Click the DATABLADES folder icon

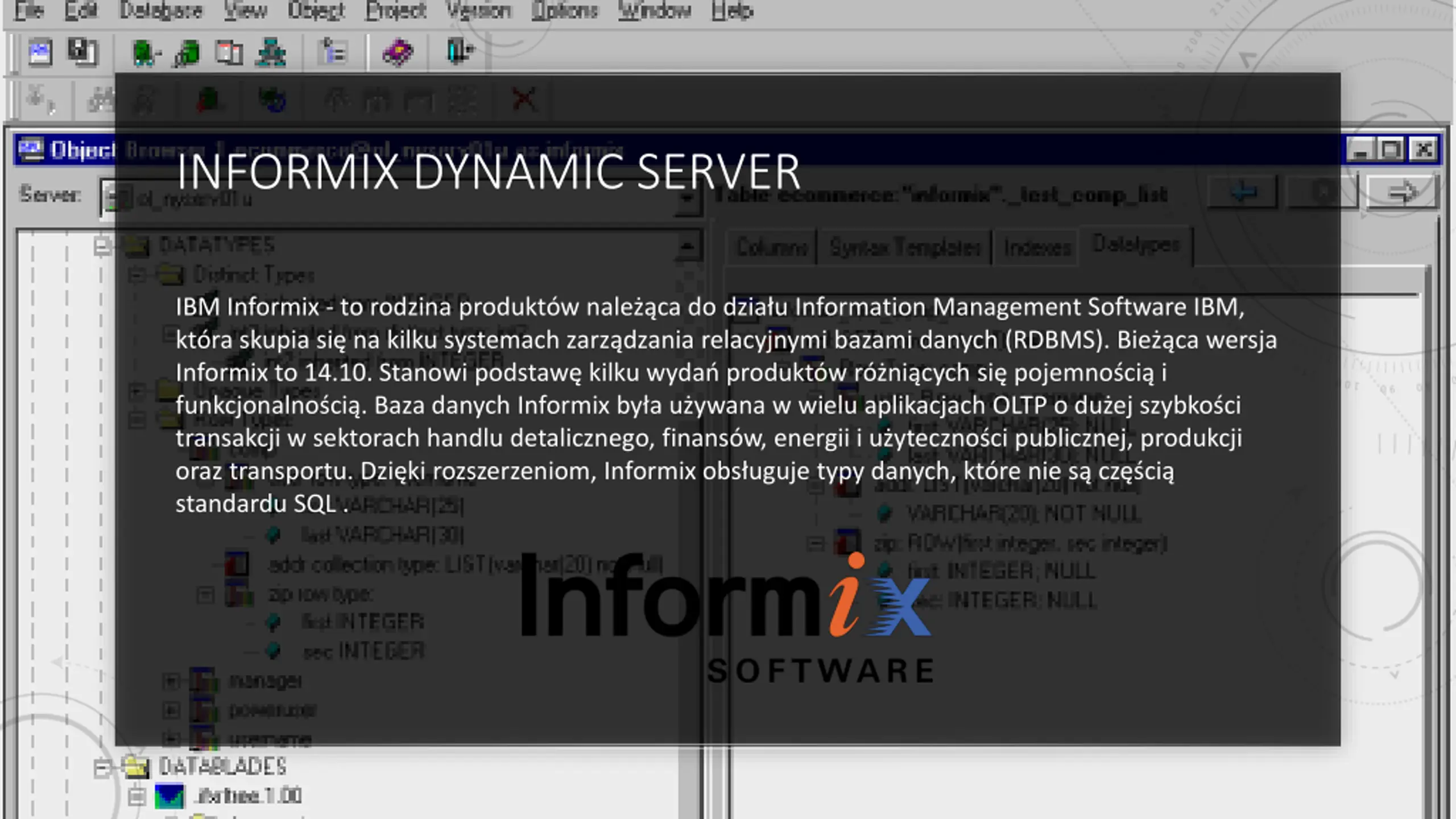[137, 767]
